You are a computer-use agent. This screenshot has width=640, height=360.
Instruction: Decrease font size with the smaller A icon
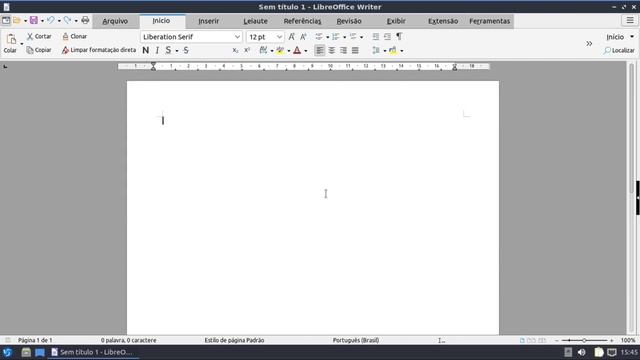pos(303,37)
